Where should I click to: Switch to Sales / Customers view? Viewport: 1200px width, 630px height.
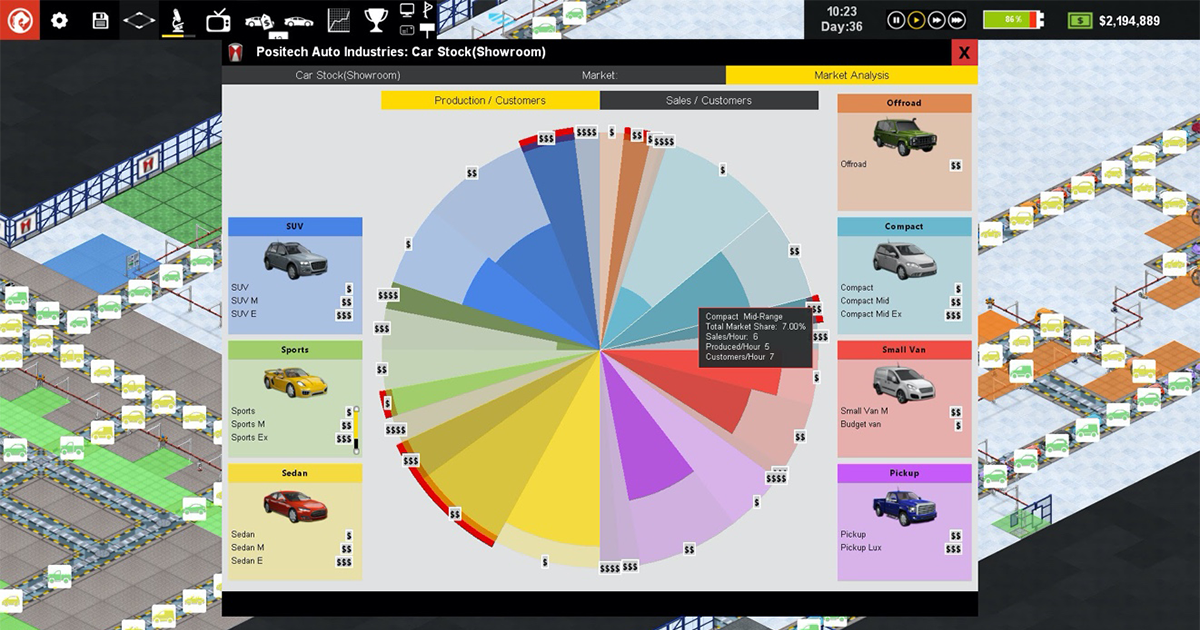(708, 100)
